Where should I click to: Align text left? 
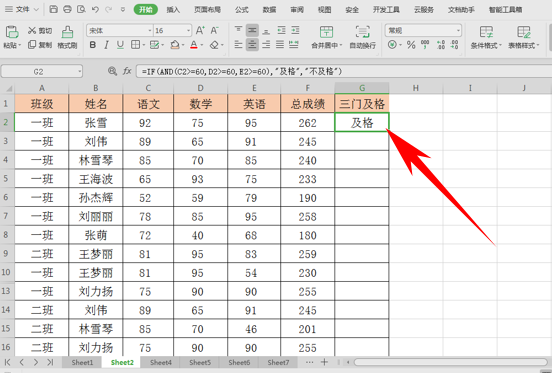pyautogui.click(x=238, y=45)
